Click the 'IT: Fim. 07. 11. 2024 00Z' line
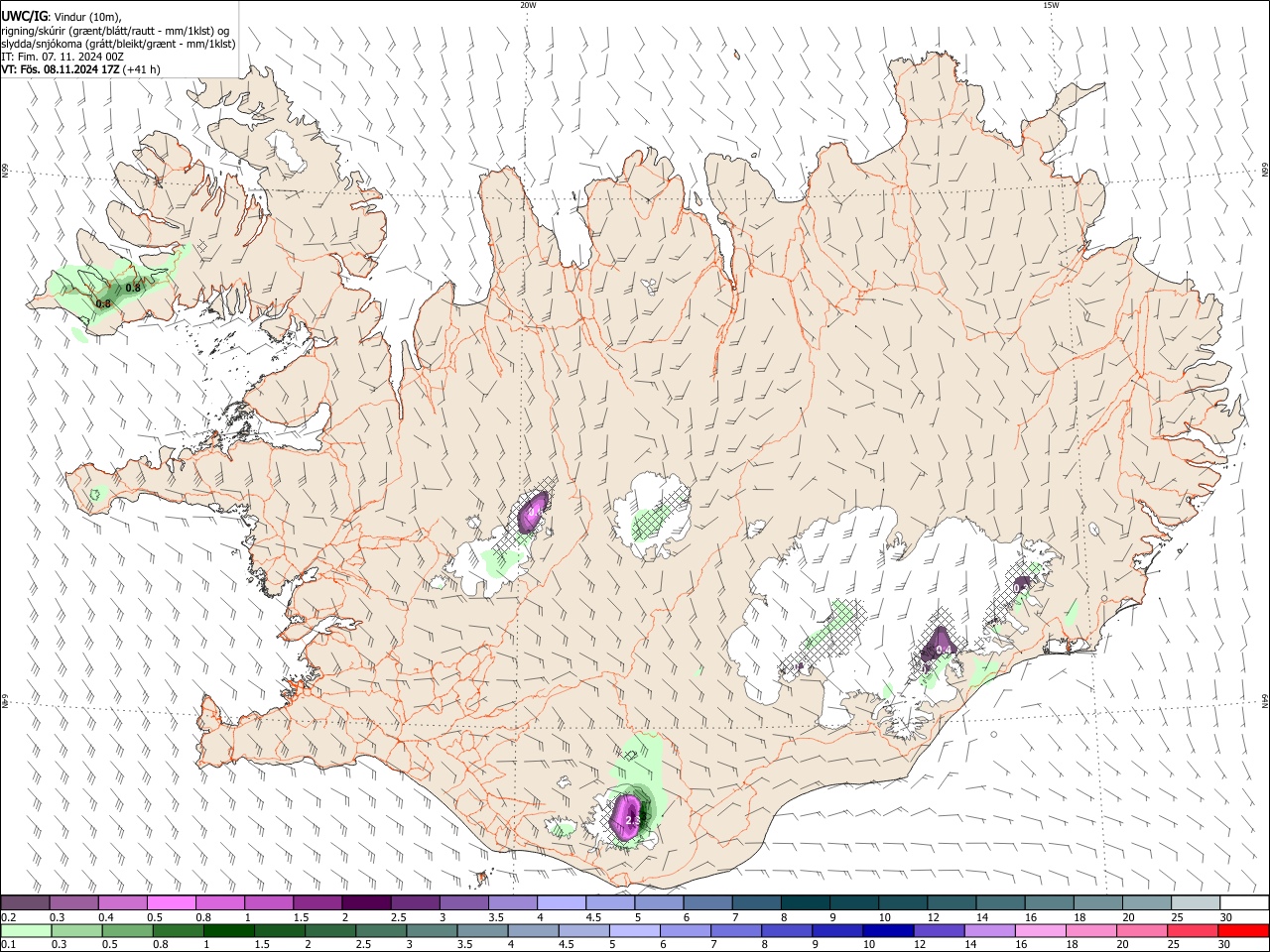This screenshot has height=952, width=1270. click(63, 57)
